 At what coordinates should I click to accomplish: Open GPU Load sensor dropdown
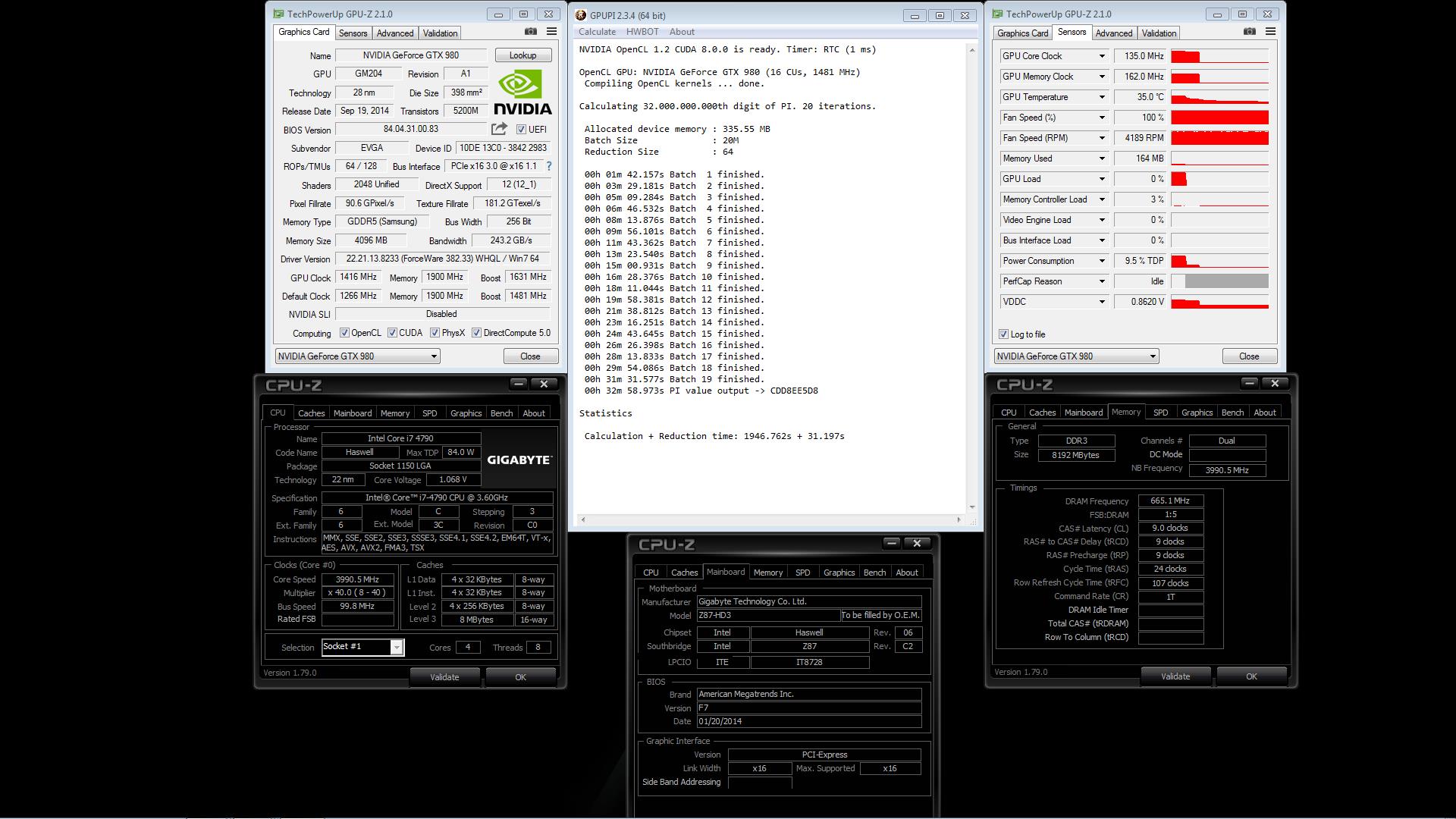1102,179
